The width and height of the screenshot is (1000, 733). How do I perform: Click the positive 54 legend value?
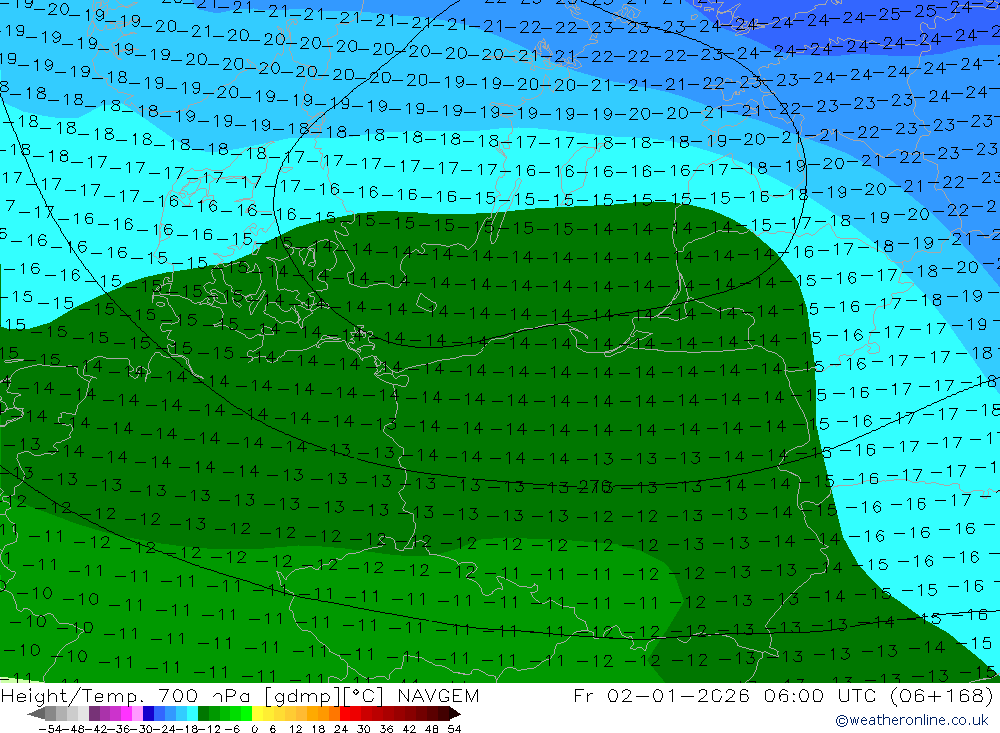(x=454, y=729)
